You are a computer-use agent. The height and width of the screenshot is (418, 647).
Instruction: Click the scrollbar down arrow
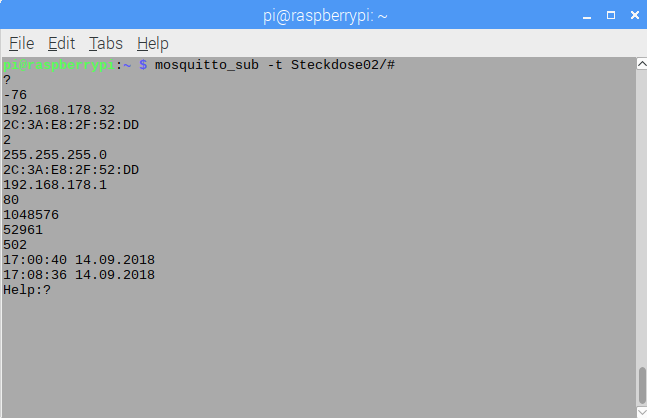coord(642,412)
